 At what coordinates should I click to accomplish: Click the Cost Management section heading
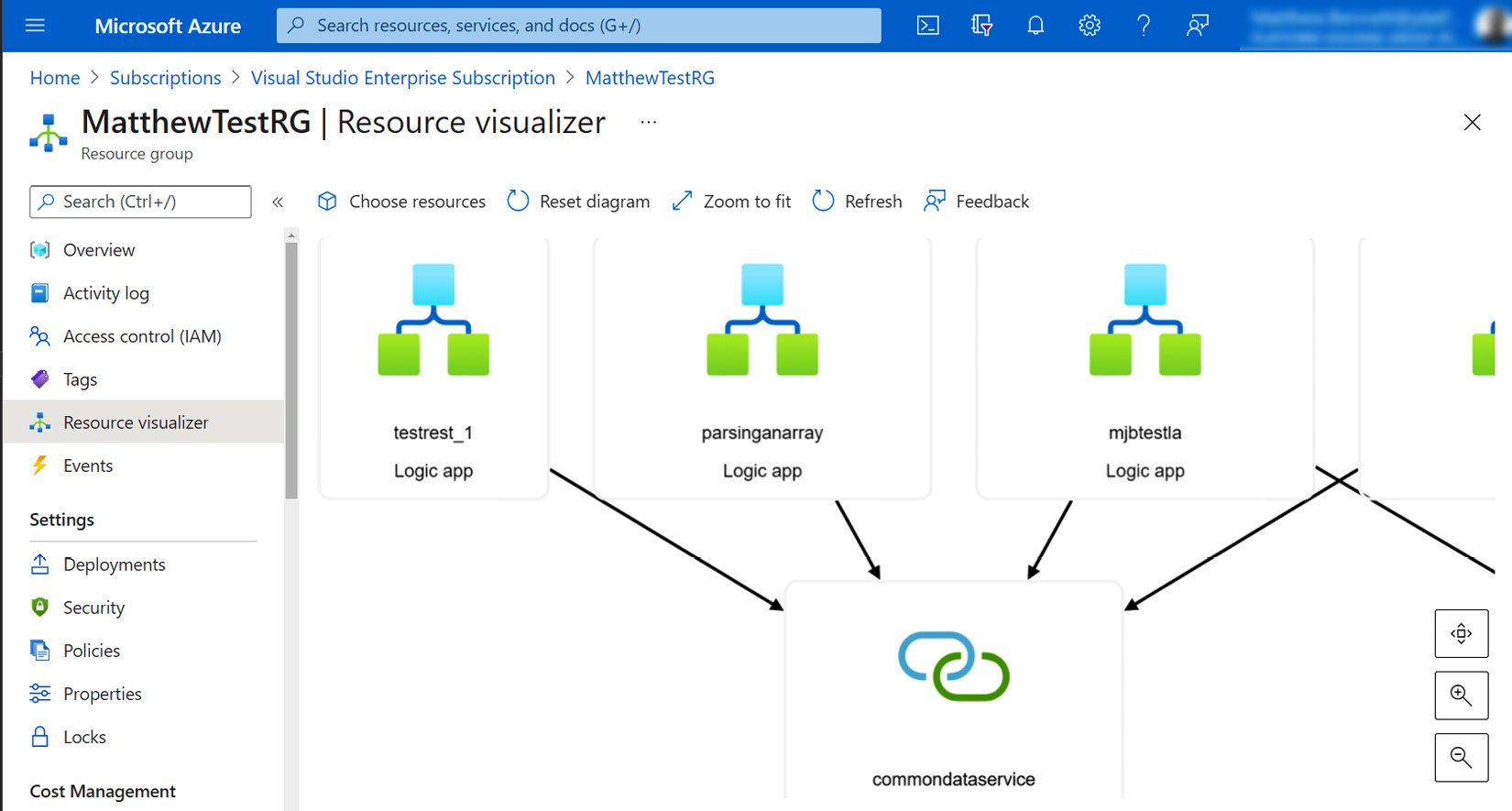click(103, 791)
